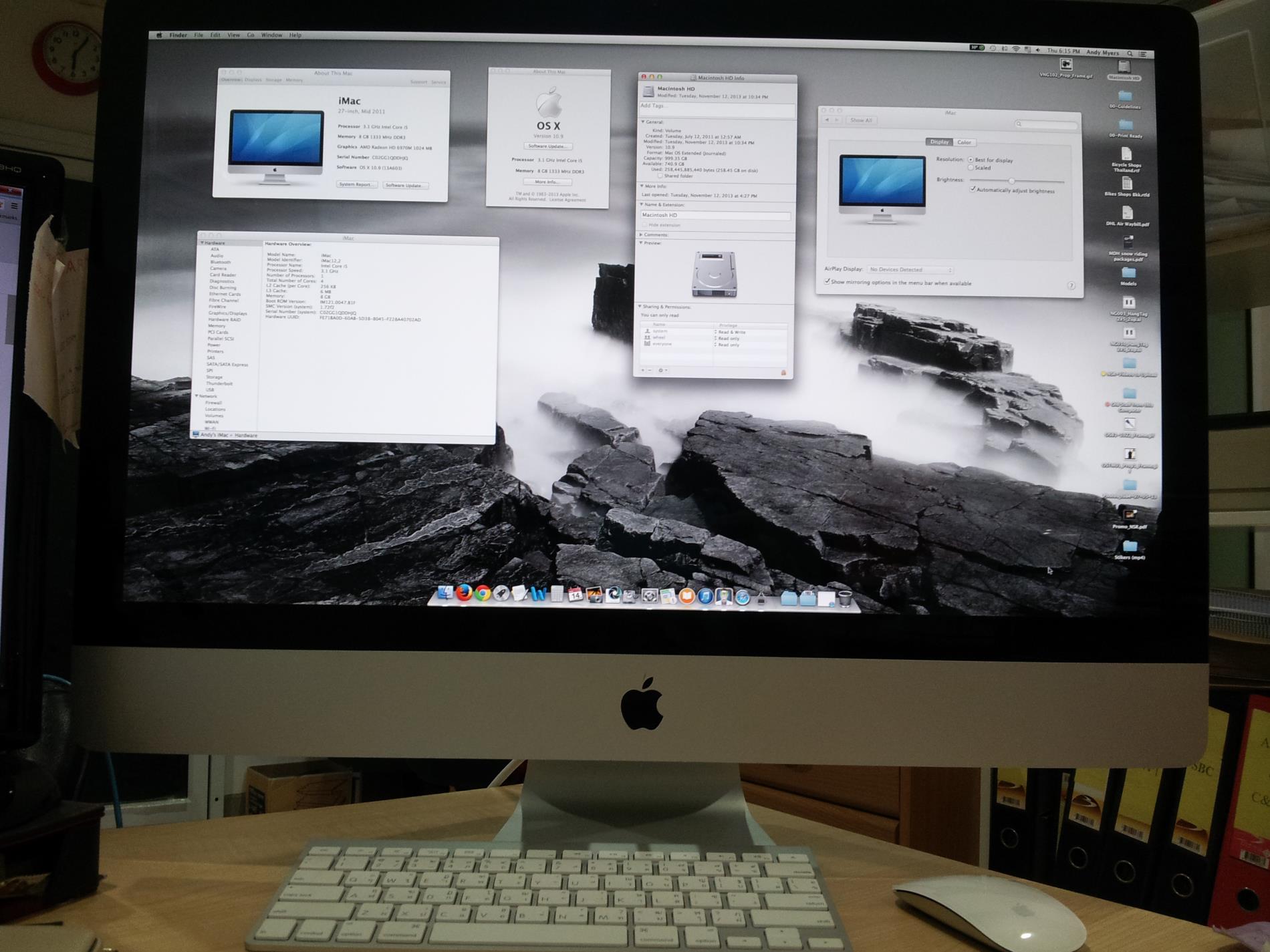Screen dimensions: 1270x952
Task: Click Add Tags field in Info window
Action: click(x=717, y=111)
